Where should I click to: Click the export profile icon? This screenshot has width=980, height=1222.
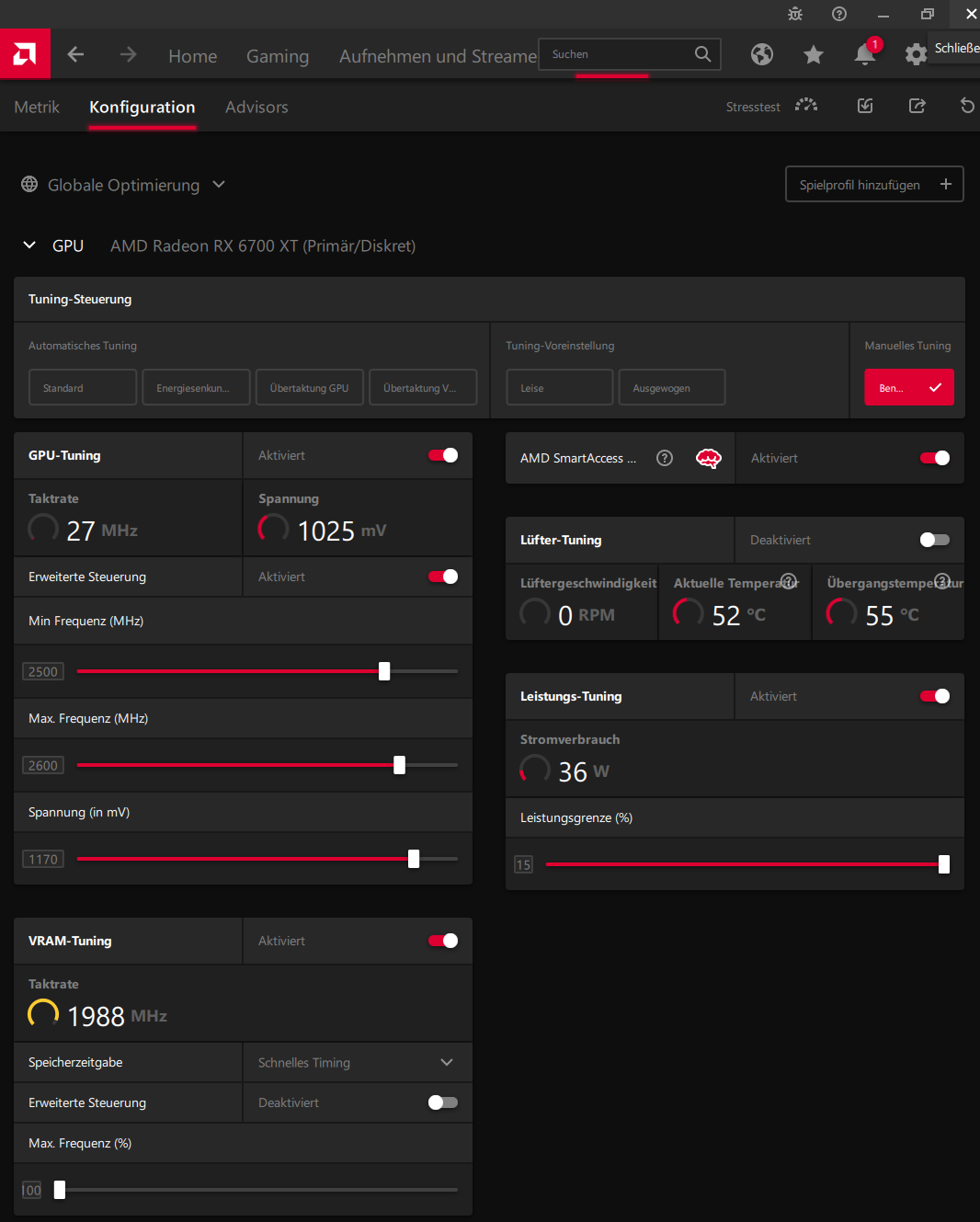[x=917, y=106]
